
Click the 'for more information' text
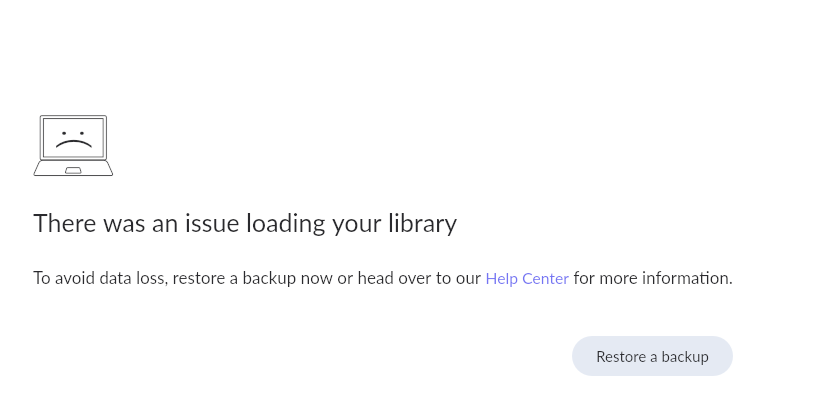tap(653, 278)
